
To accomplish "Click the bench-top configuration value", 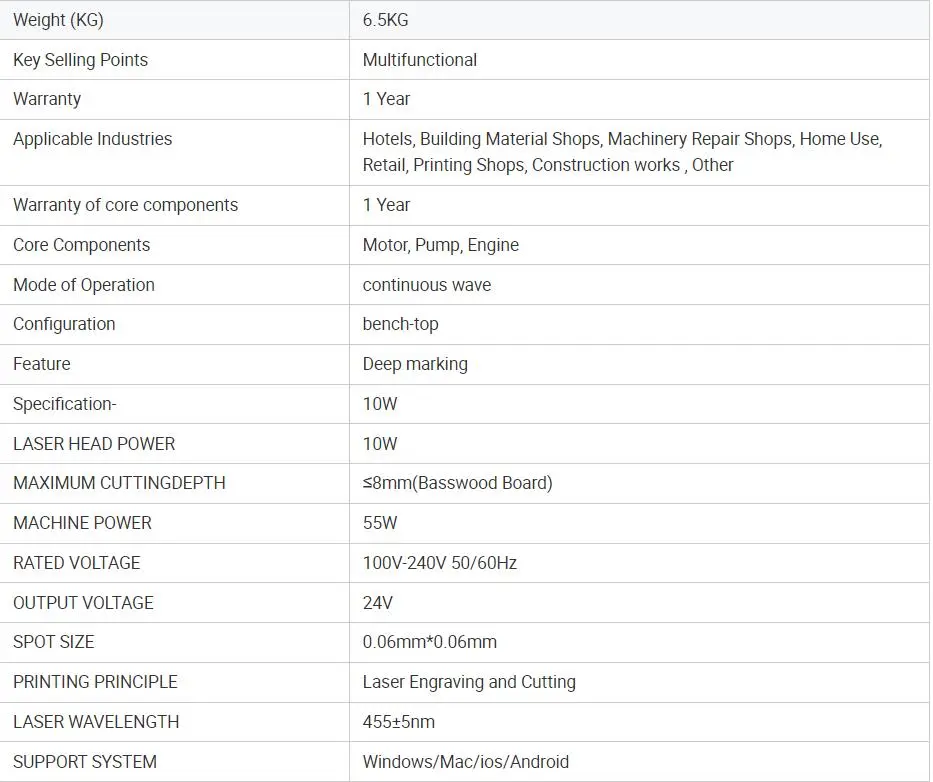I will [400, 324].
